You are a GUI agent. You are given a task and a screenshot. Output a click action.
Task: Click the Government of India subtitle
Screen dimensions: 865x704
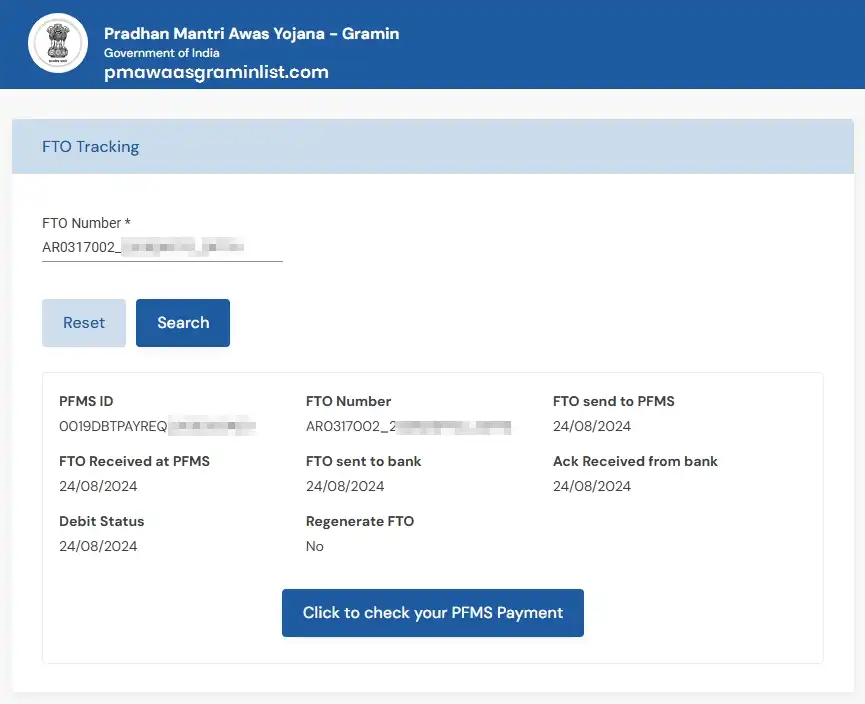(x=162, y=53)
